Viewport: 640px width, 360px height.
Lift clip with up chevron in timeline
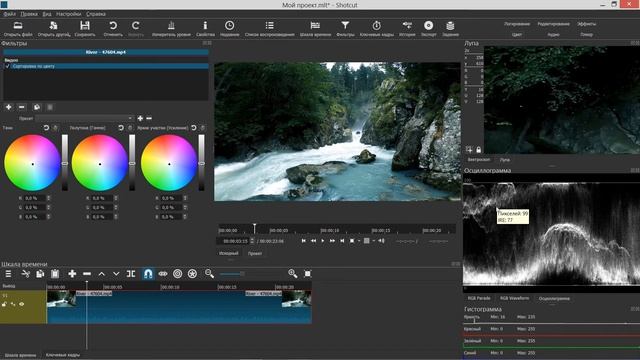pyautogui.click(x=101, y=274)
